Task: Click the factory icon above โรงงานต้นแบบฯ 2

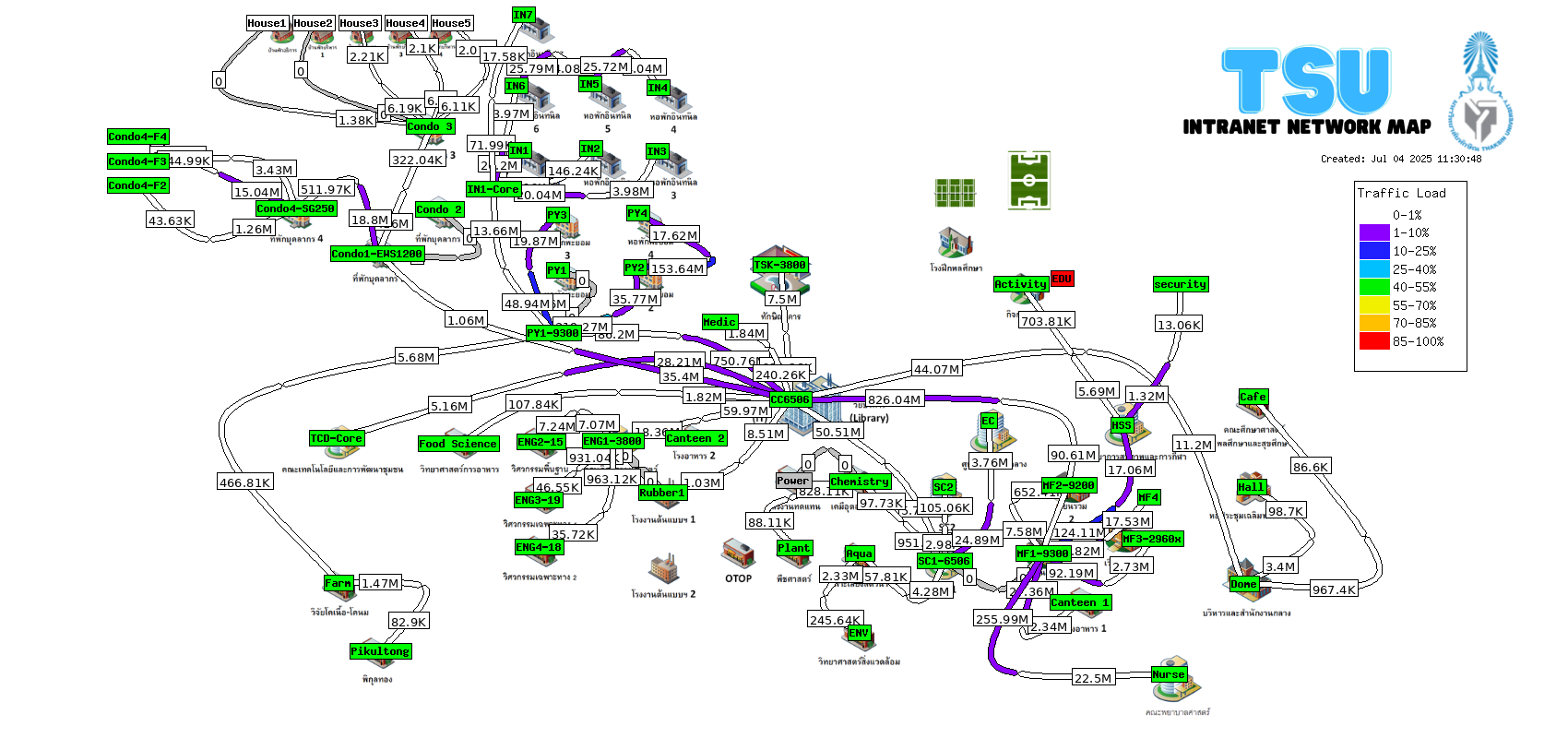Action: pos(664,568)
